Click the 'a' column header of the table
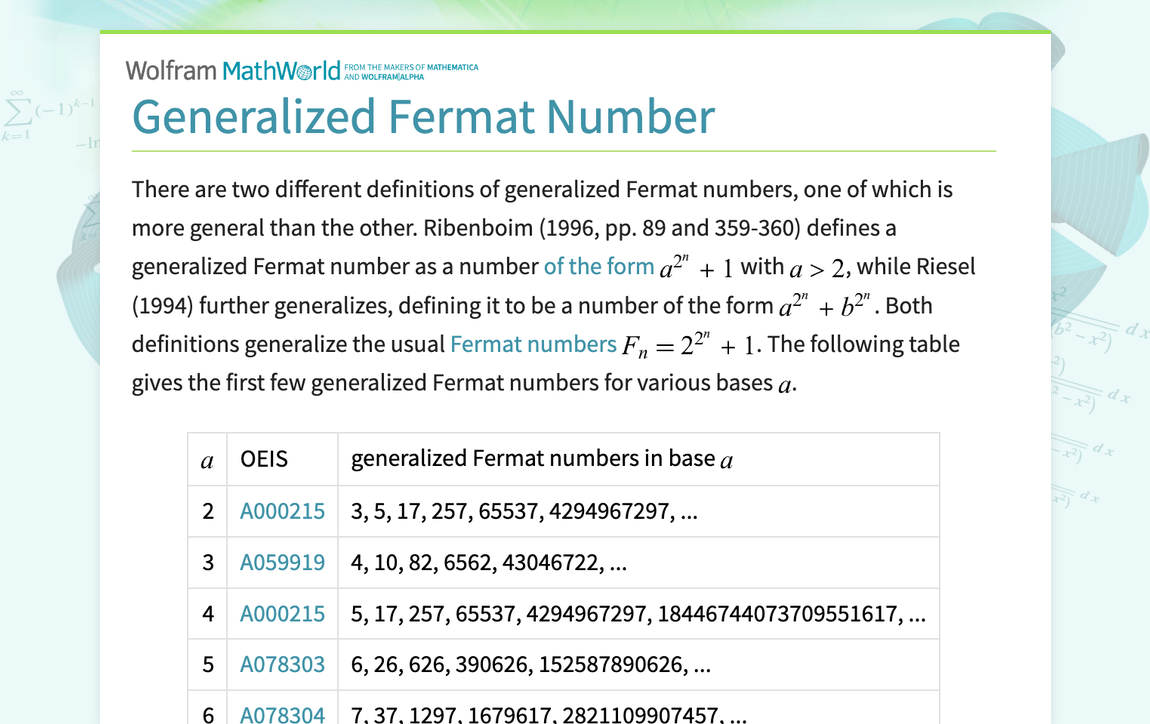 click(x=207, y=458)
